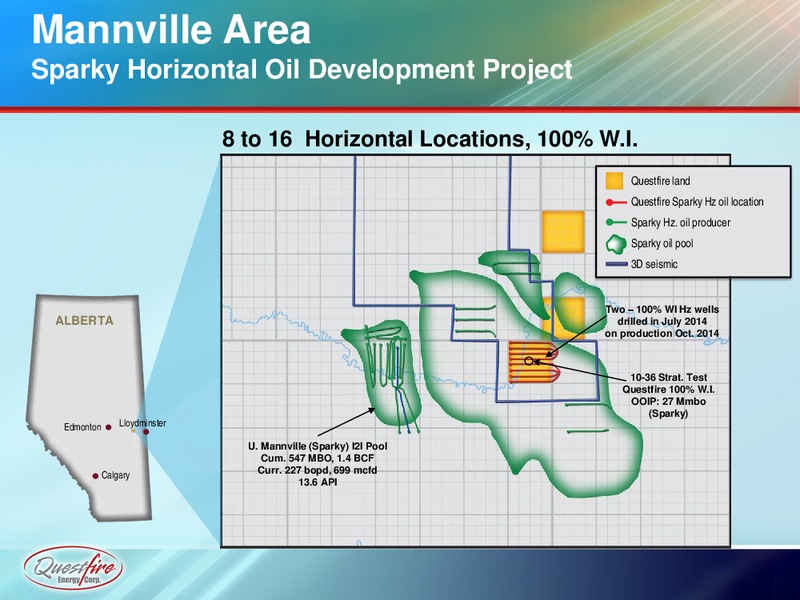Click 'Two – 100% WI Hz wells' annotation
800x600 pixels.
pyautogui.click(x=662, y=310)
